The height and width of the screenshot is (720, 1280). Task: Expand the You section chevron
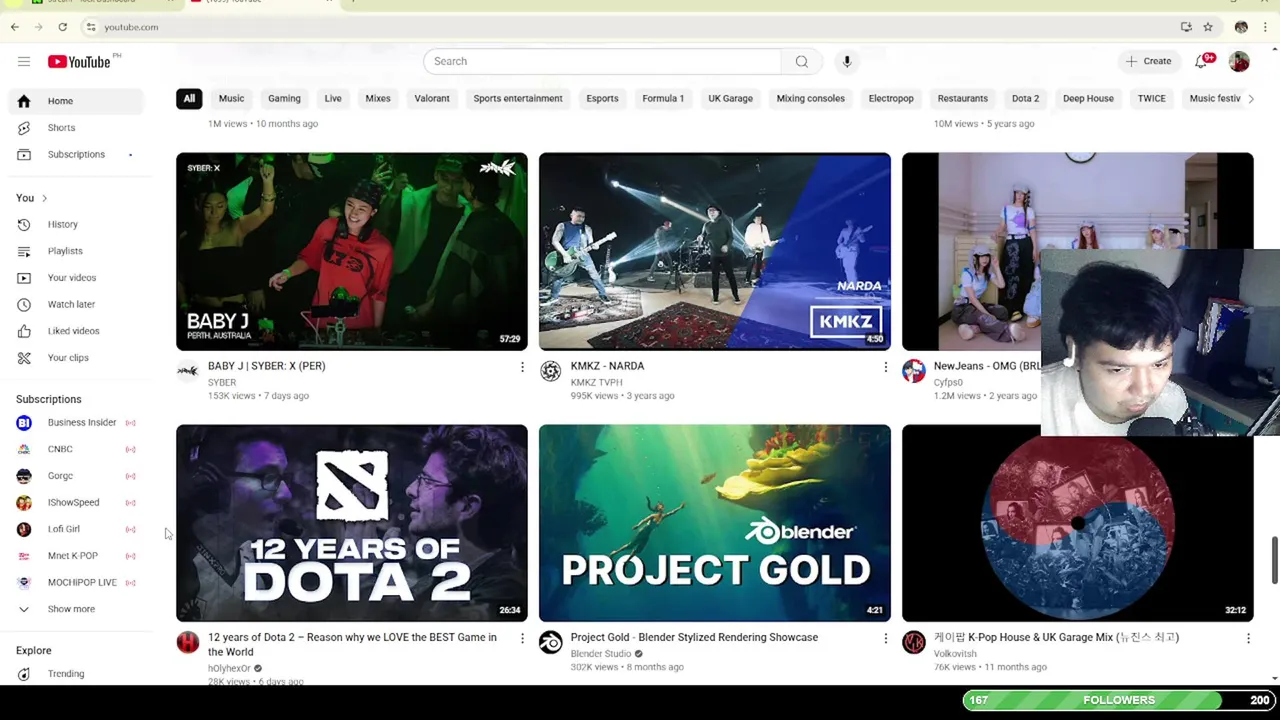(x=44, y=198)
